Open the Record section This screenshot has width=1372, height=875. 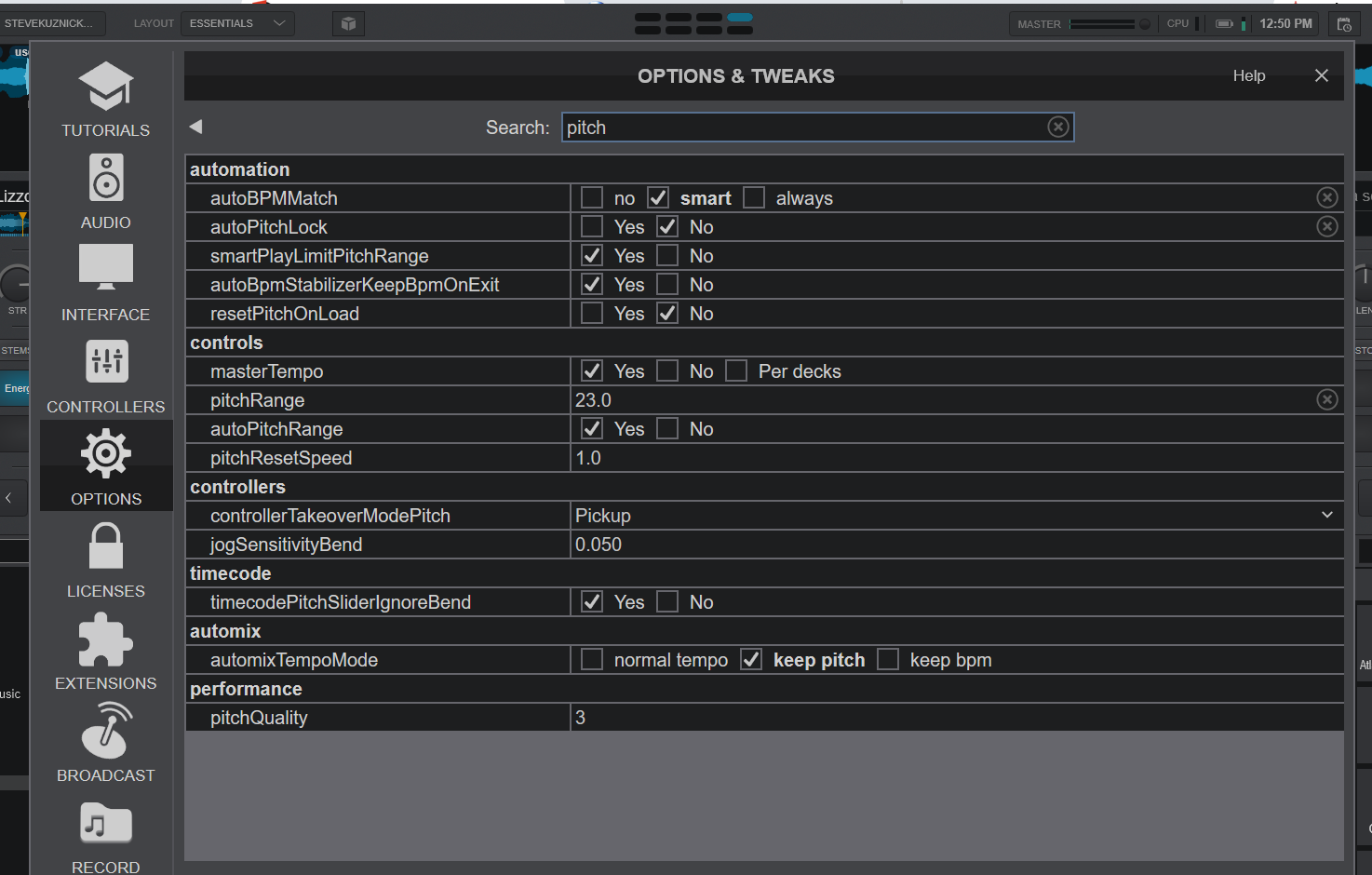point(106,836)
